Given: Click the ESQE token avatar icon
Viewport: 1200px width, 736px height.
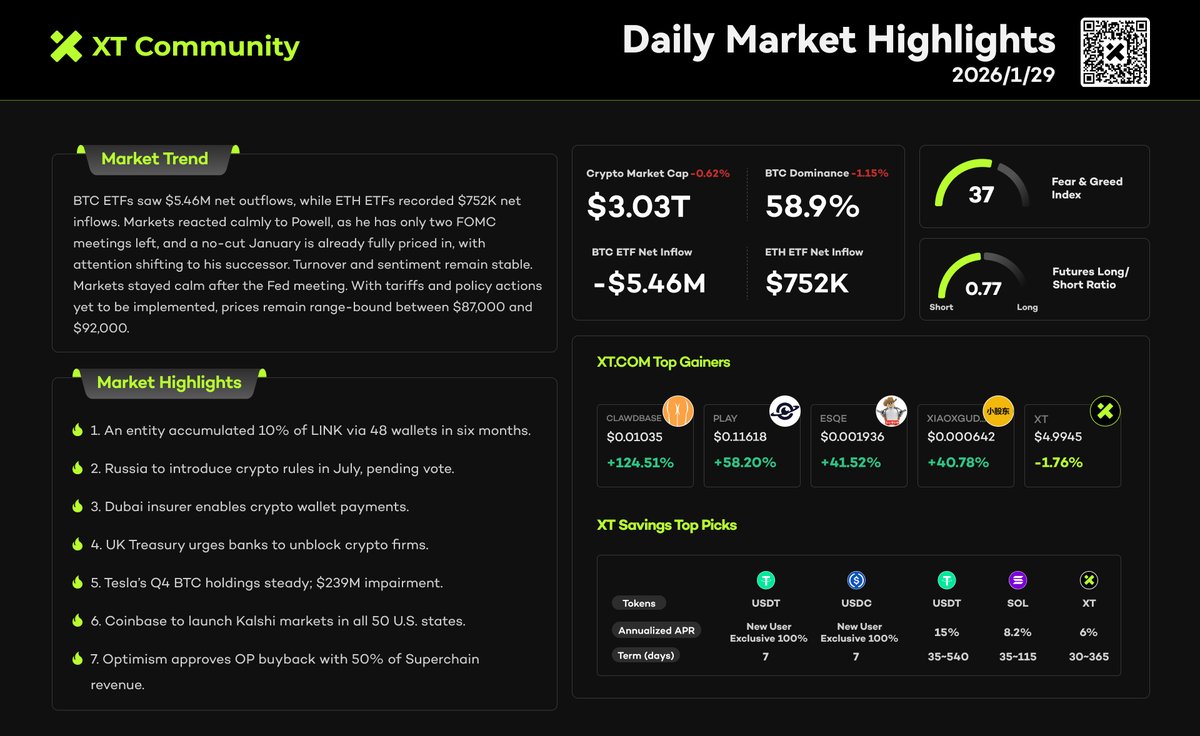Looking at the screenshot, I should [x=892, y=411].
